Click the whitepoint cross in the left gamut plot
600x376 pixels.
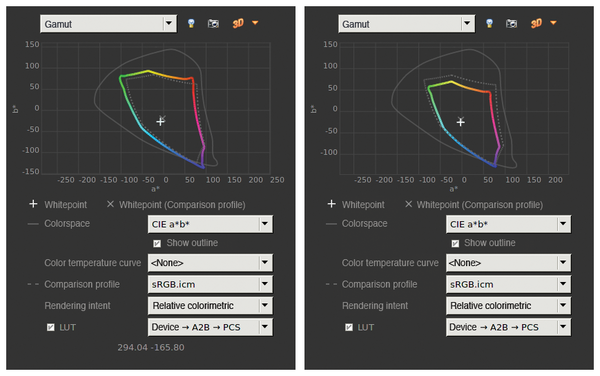(160, 122)
